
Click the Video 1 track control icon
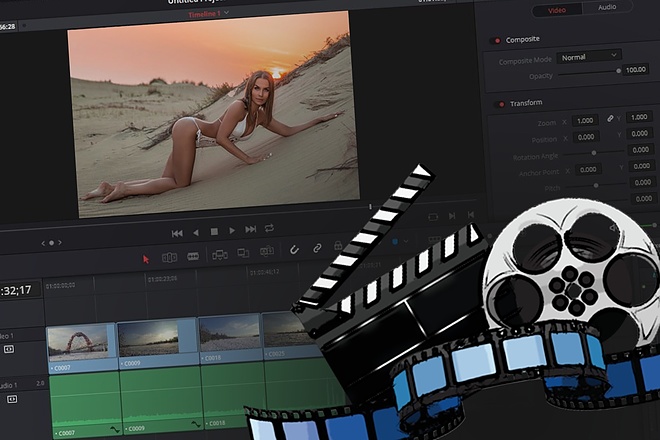[9, 349]
